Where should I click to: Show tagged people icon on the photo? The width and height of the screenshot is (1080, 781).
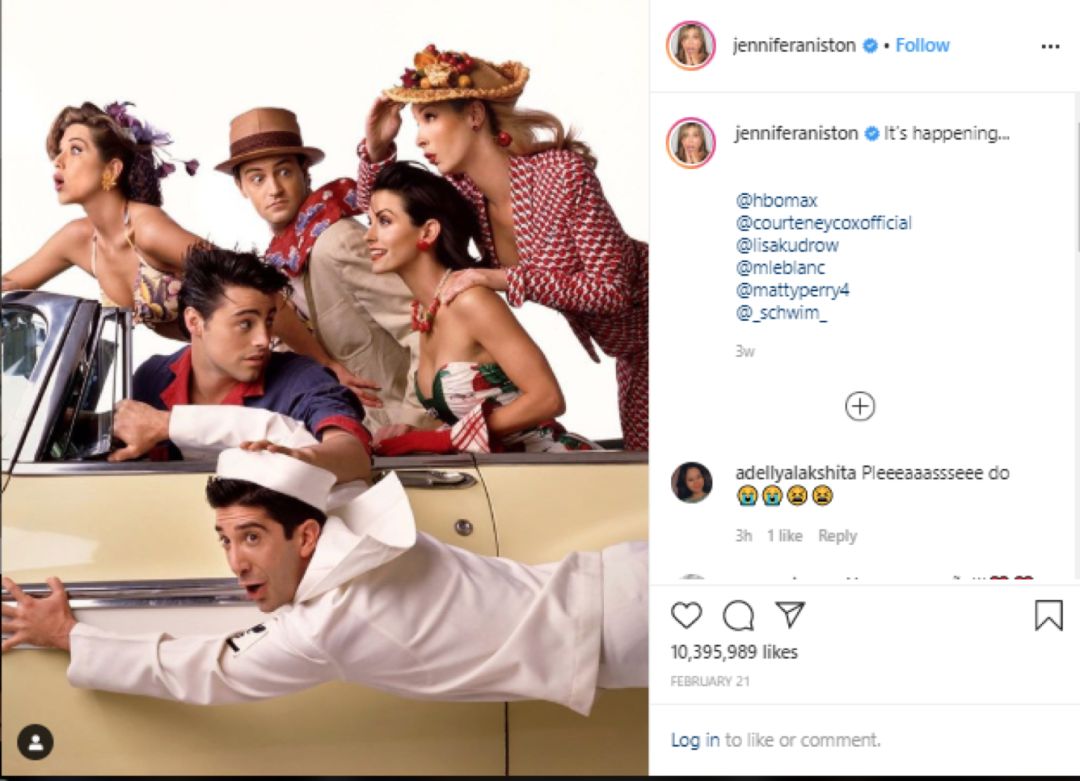click(35, 742)
